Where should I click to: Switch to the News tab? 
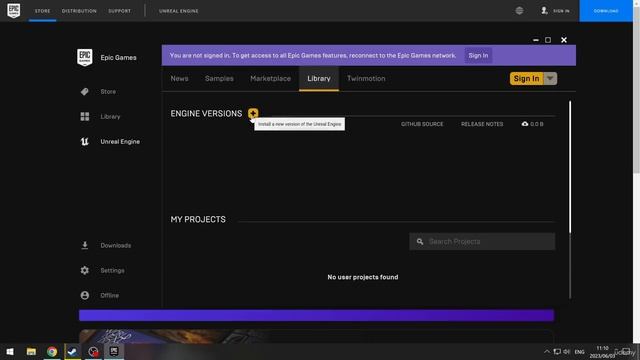(x=179, y=78)
